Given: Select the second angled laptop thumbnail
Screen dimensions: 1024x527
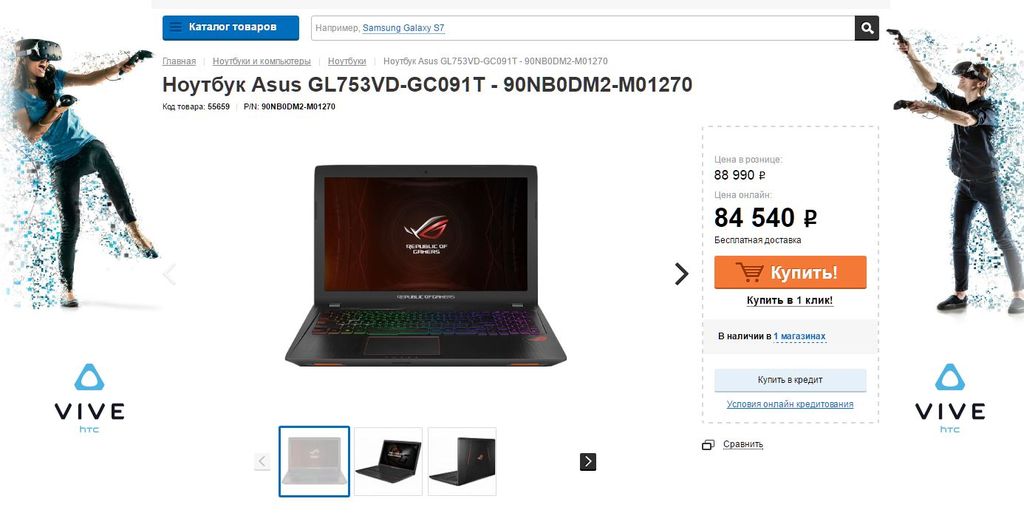Looking at the screenshot, I should click(x=388, y=462).
